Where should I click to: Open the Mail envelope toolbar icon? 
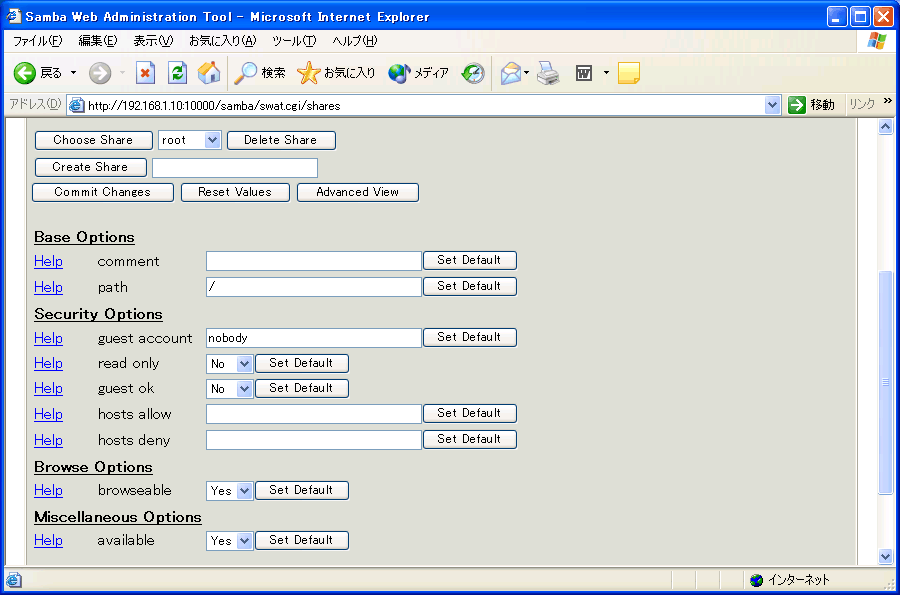click(x=510, y=73)
